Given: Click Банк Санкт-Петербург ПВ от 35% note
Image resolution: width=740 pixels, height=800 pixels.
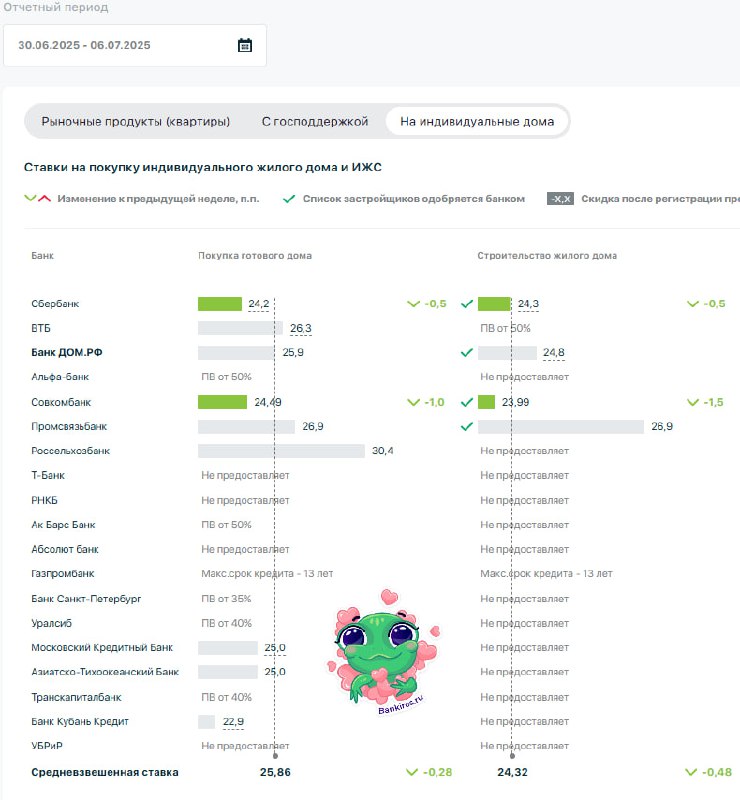Looking at the screenshot, I should pos(226,598).
